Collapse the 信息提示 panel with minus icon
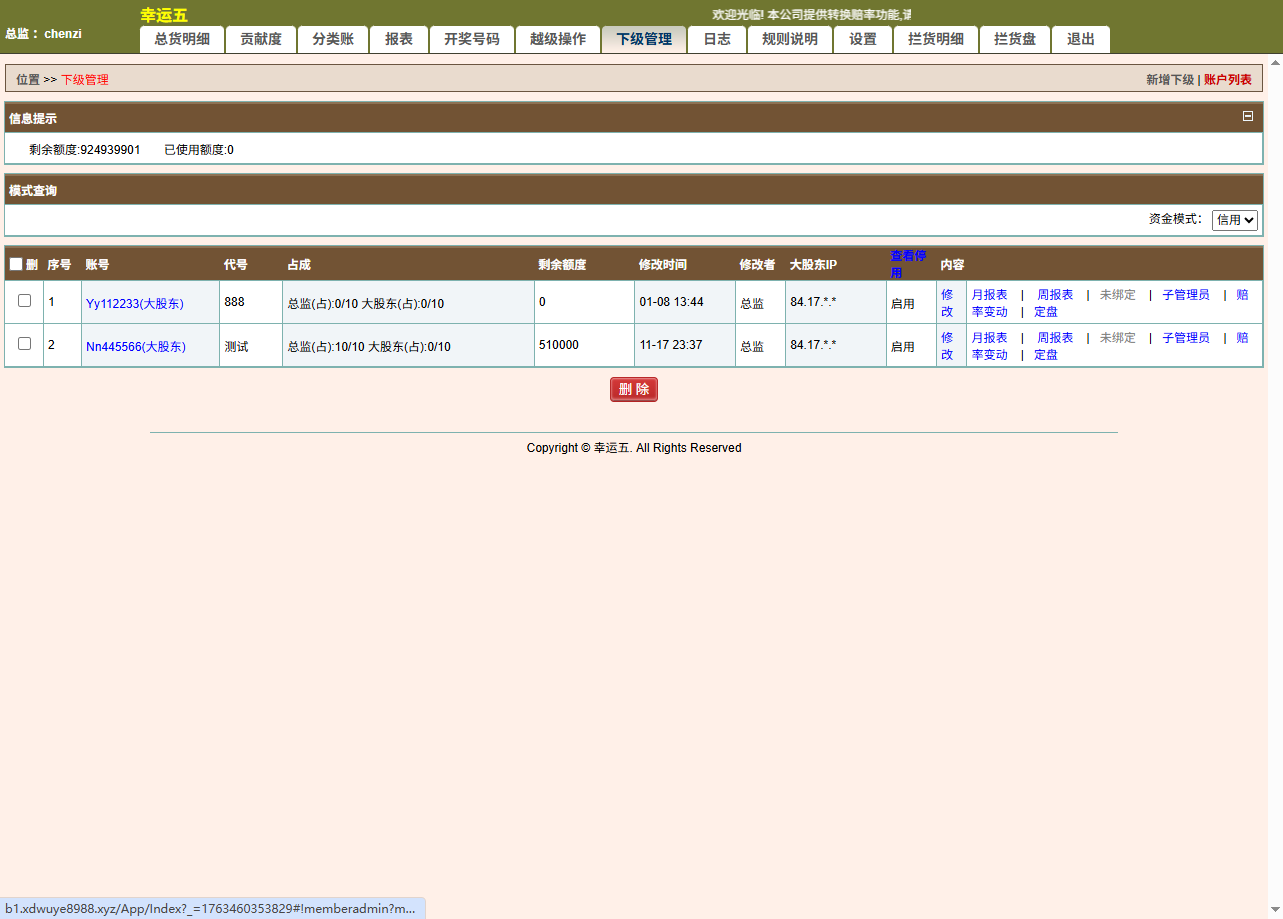This screenshot has height=919, width=1283. point(1247,116)
